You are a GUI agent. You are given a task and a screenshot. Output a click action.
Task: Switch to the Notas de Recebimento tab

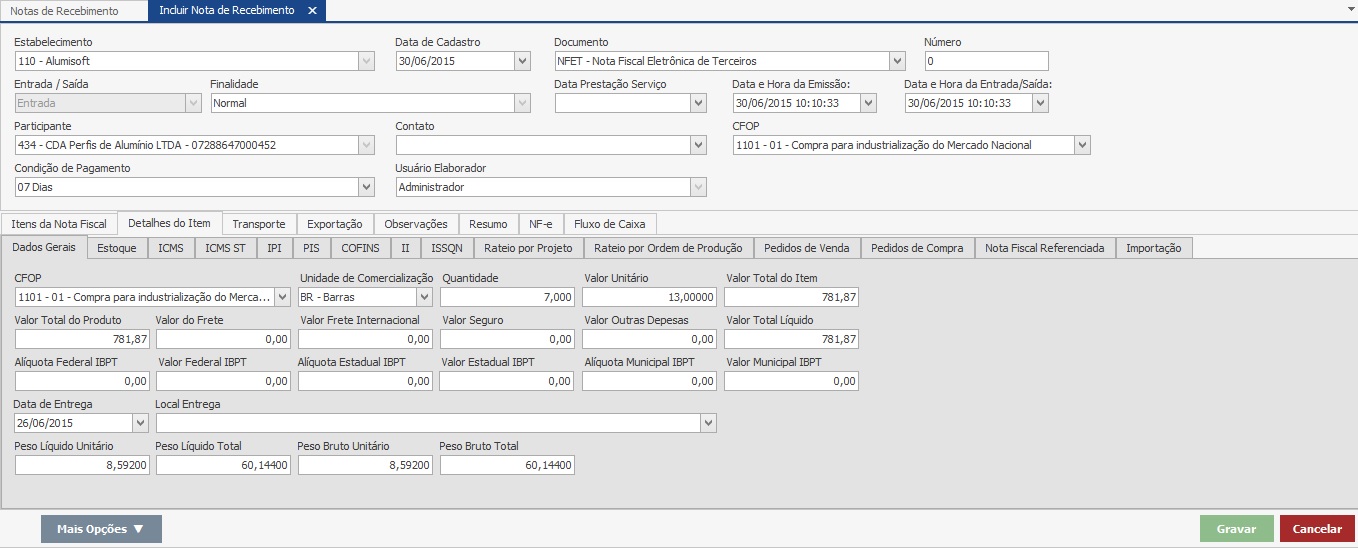[x=64, y=11]
